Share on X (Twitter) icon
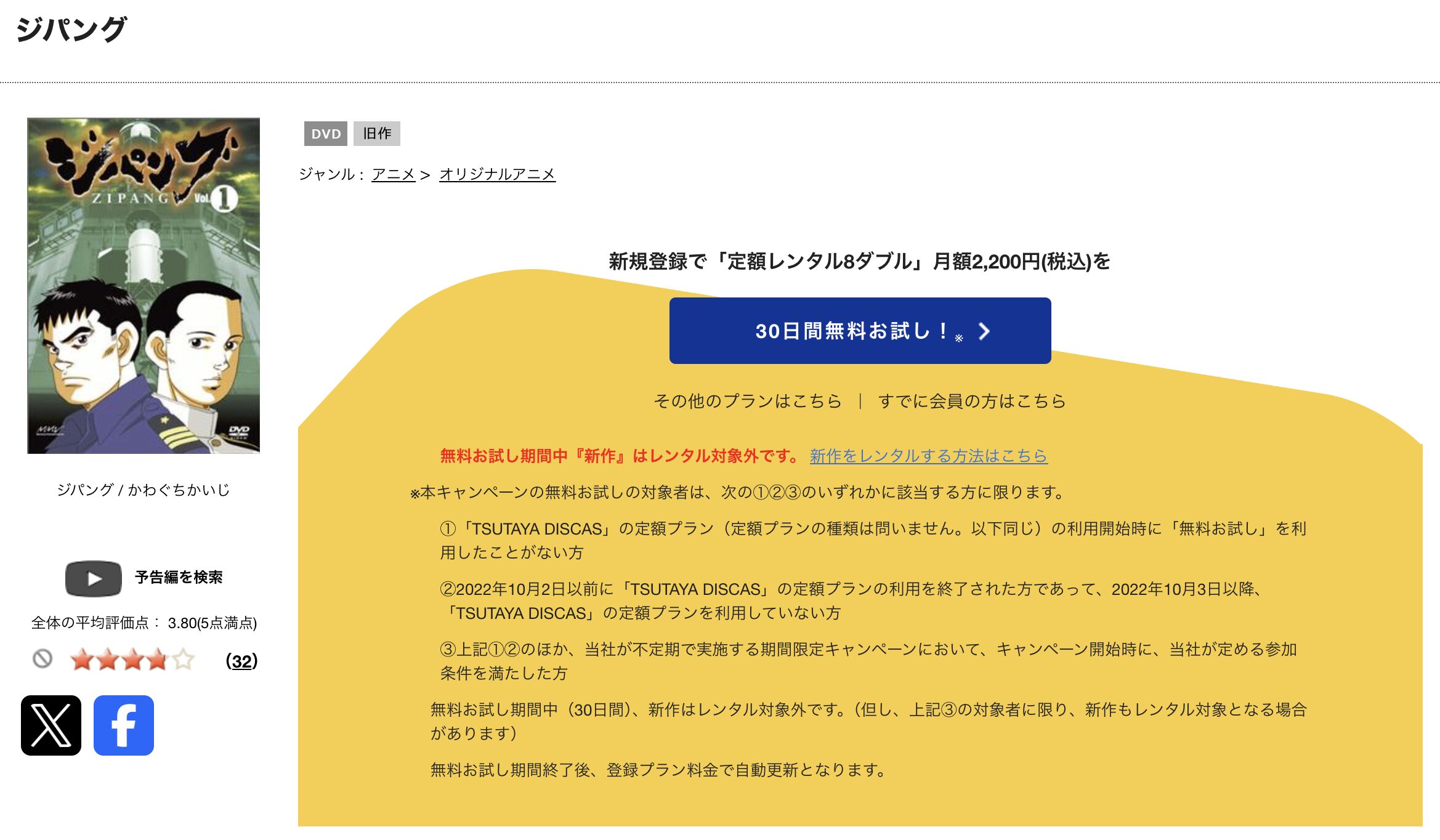 coord(51,725)
